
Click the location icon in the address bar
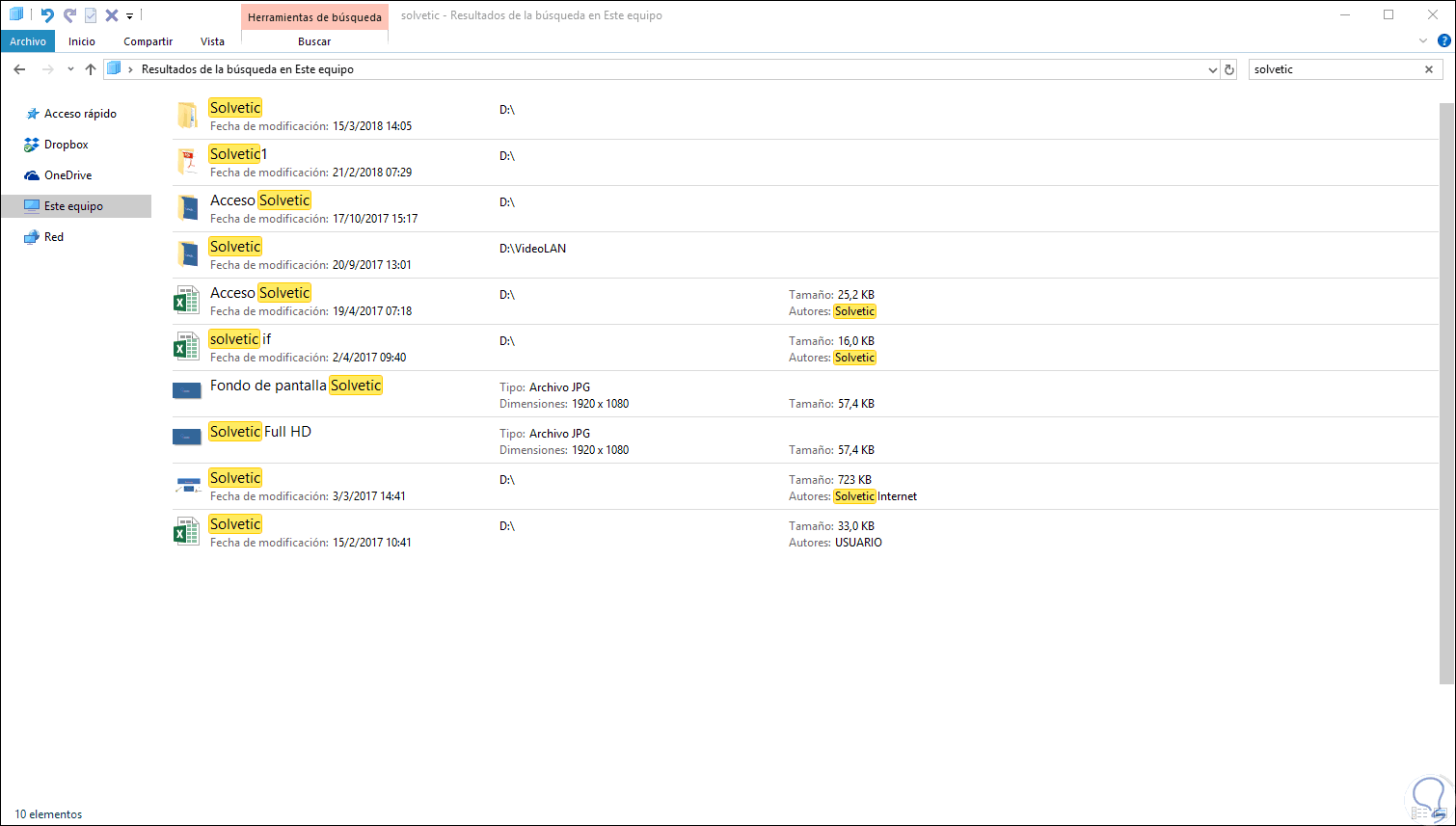click(114, 68)
